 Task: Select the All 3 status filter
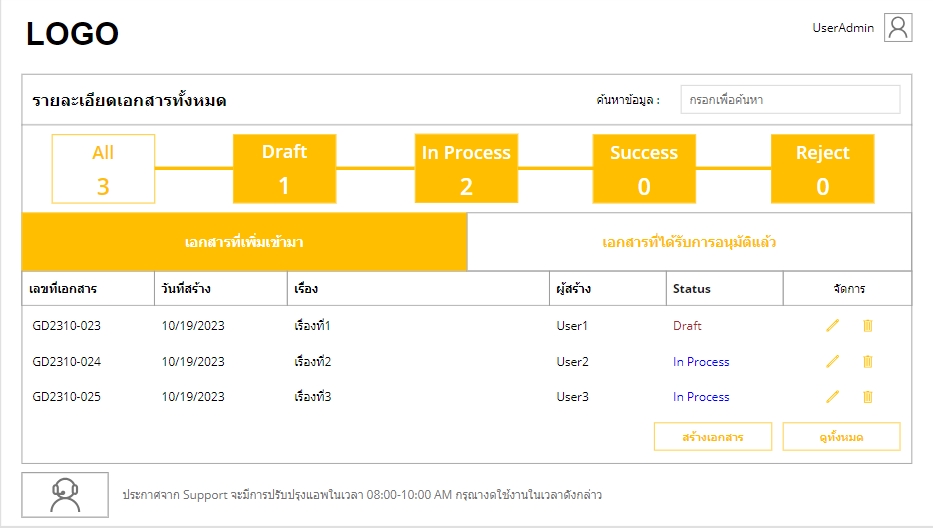[x=103, y=169]
